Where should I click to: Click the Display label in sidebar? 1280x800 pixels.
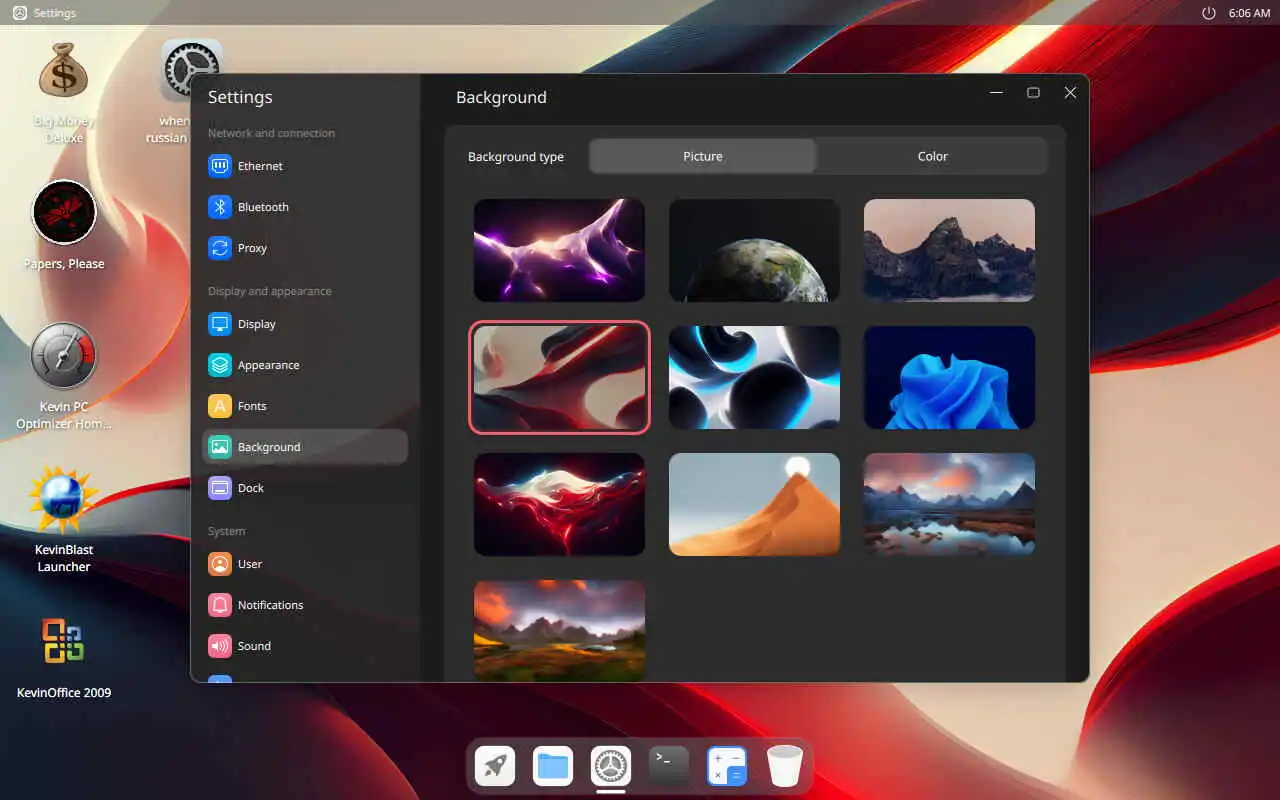[x=257, y=324]
